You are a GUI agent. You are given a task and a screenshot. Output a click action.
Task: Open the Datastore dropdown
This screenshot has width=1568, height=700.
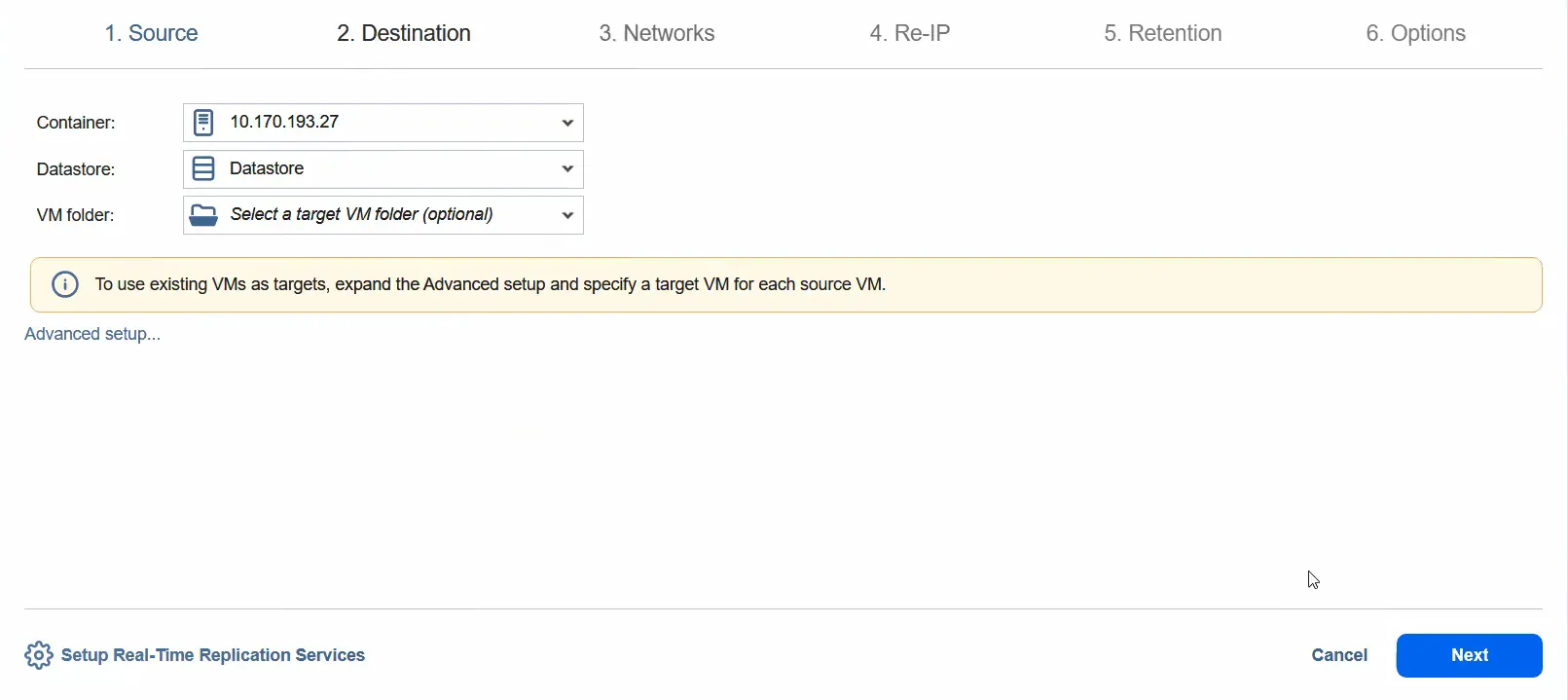[x=566, y=168]
